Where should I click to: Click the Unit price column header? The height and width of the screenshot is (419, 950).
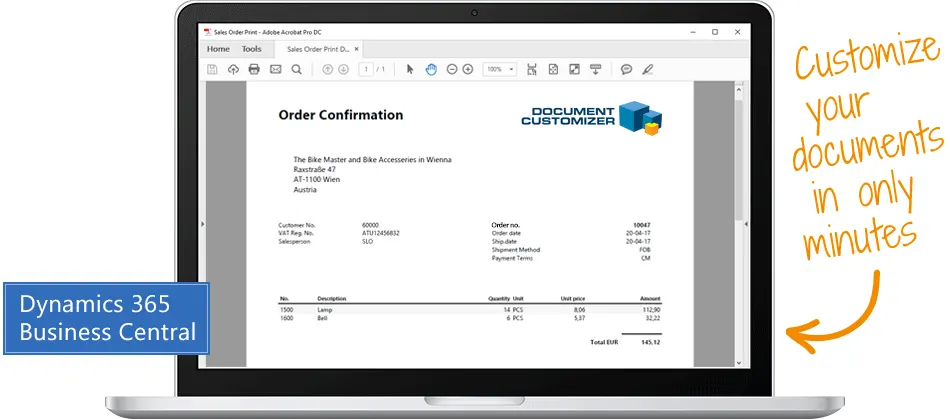(x=573, y=299)
